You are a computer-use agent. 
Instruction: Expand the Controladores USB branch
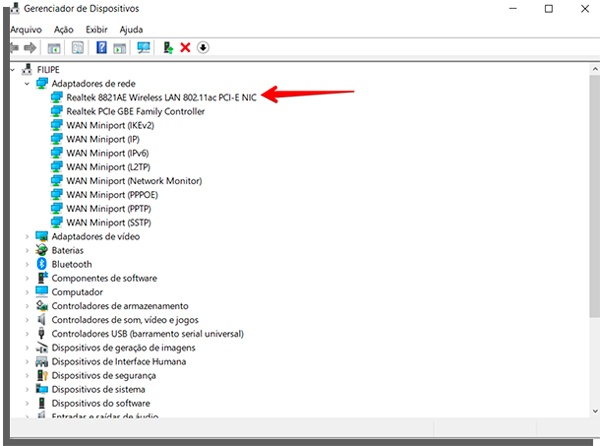(27, 334)
